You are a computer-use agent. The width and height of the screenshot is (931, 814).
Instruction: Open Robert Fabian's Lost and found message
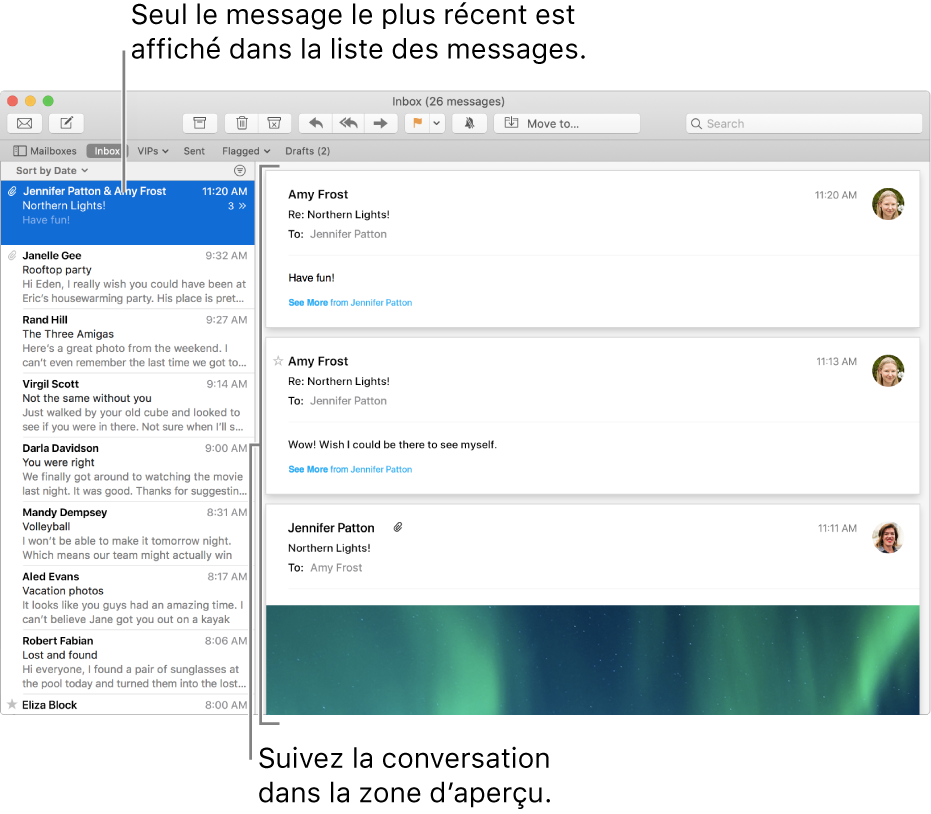pos(128,661)
